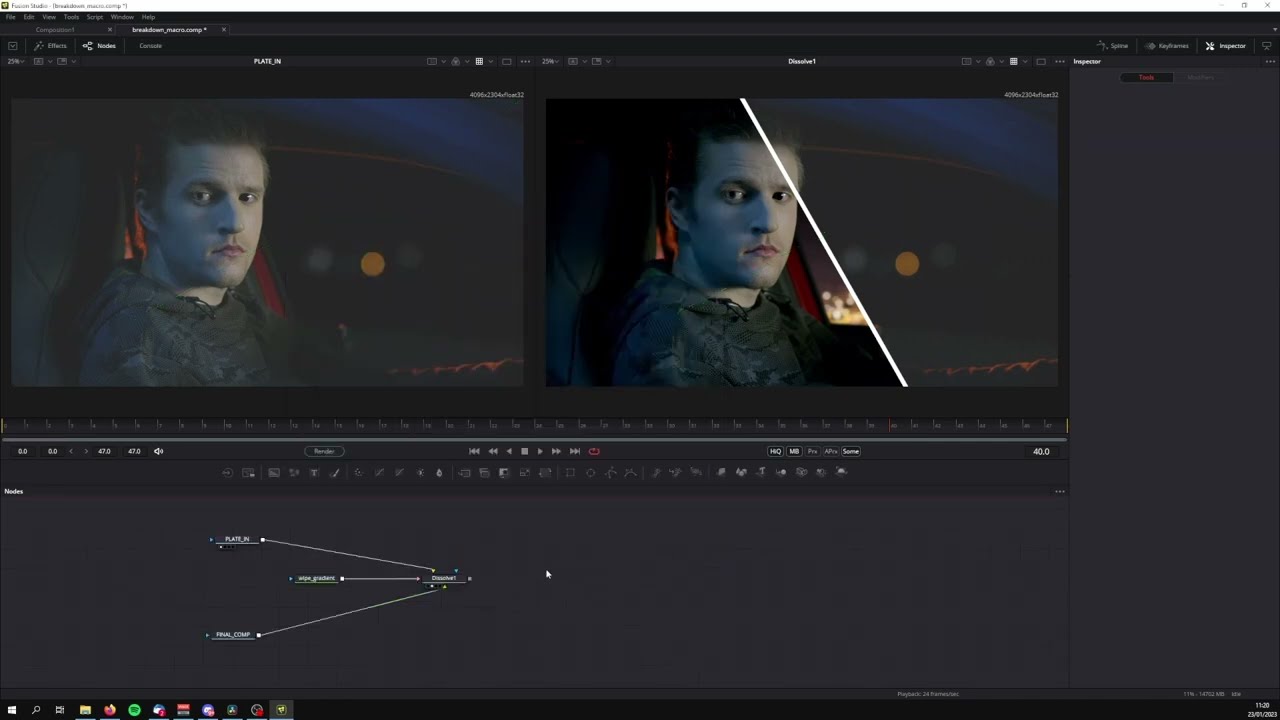Toggle HiQ high quality mode

click(x=775, y=451)
